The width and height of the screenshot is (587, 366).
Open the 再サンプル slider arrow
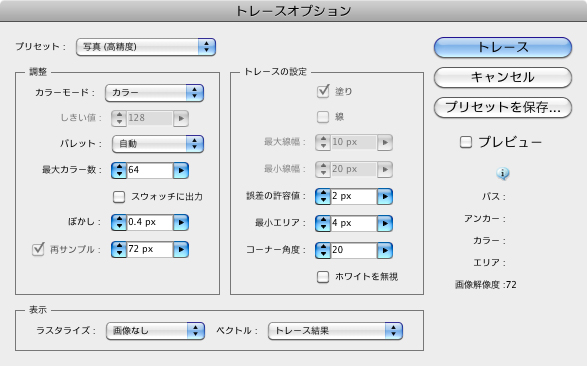pyautogui.click(x=181, y=250)
